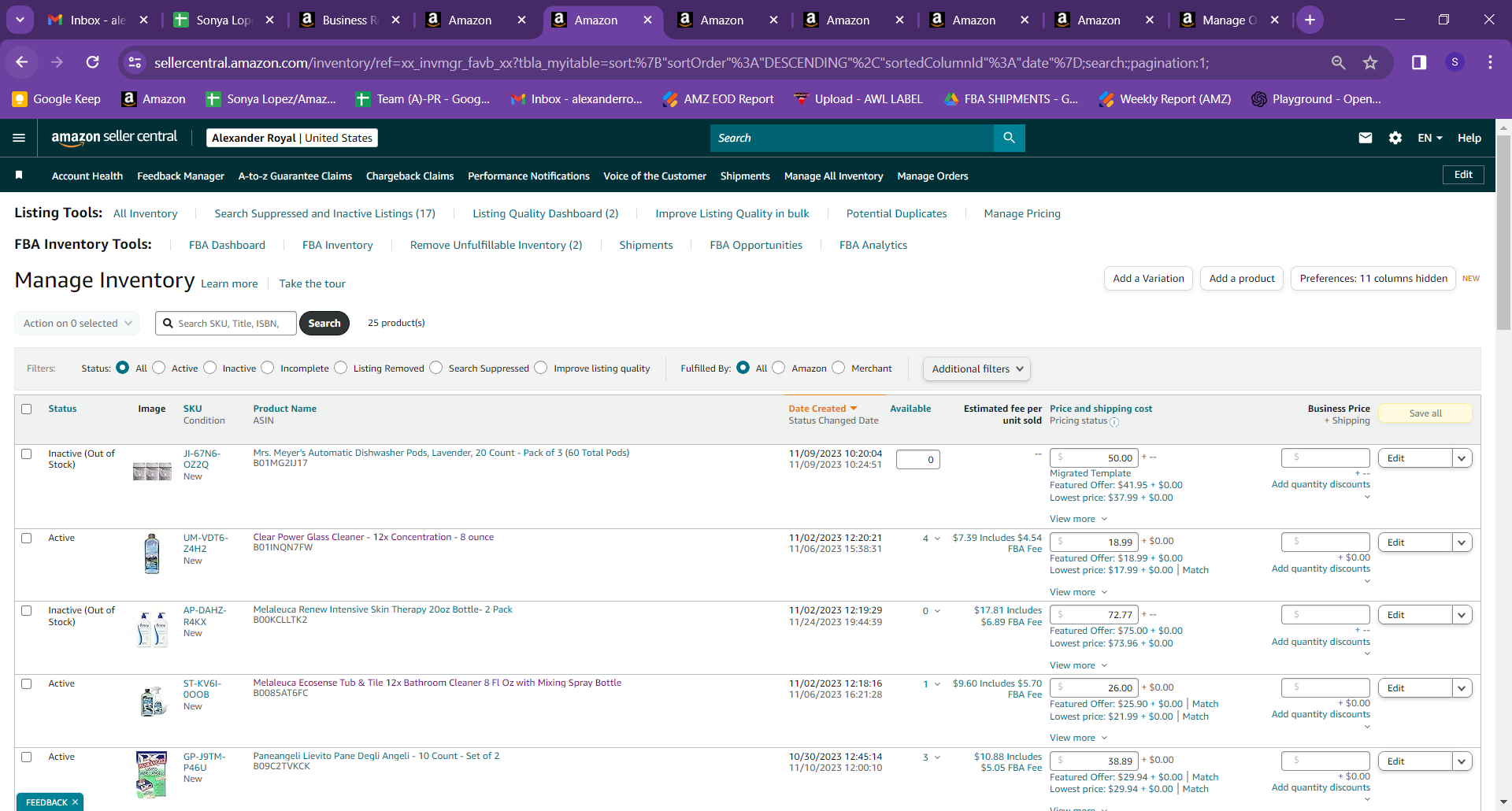
Task: Open Feedback Manager in the navigation bar
Action: [x=180, y=176]
